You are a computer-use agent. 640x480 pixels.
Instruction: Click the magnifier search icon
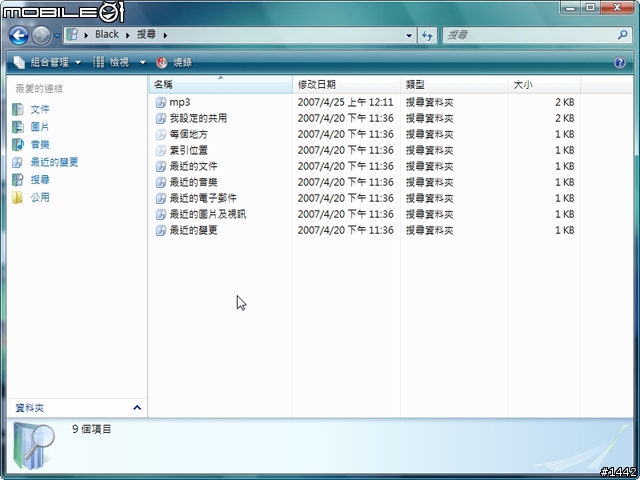click(x=622, y=35)
